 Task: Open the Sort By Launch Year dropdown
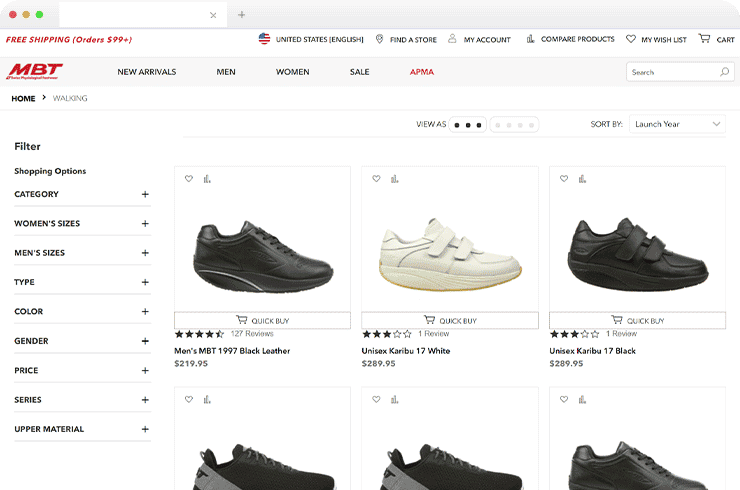pos(677,124)
